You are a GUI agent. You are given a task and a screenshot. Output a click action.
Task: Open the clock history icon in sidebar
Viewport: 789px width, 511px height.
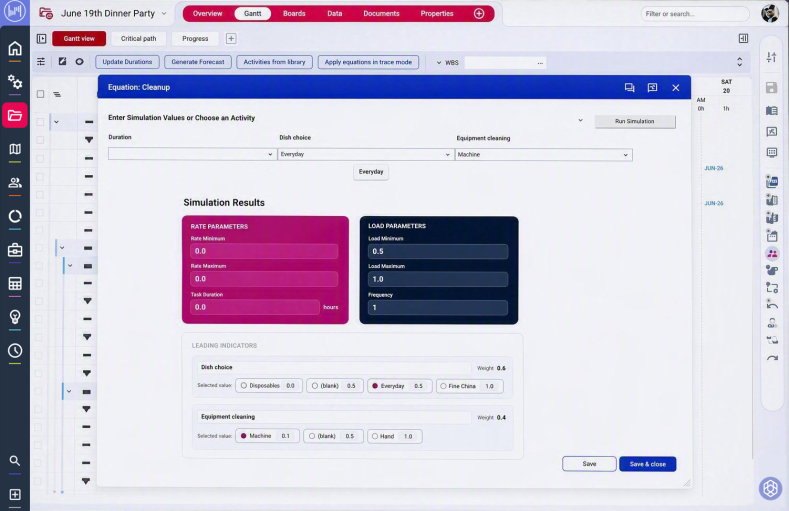click(15, 351)
